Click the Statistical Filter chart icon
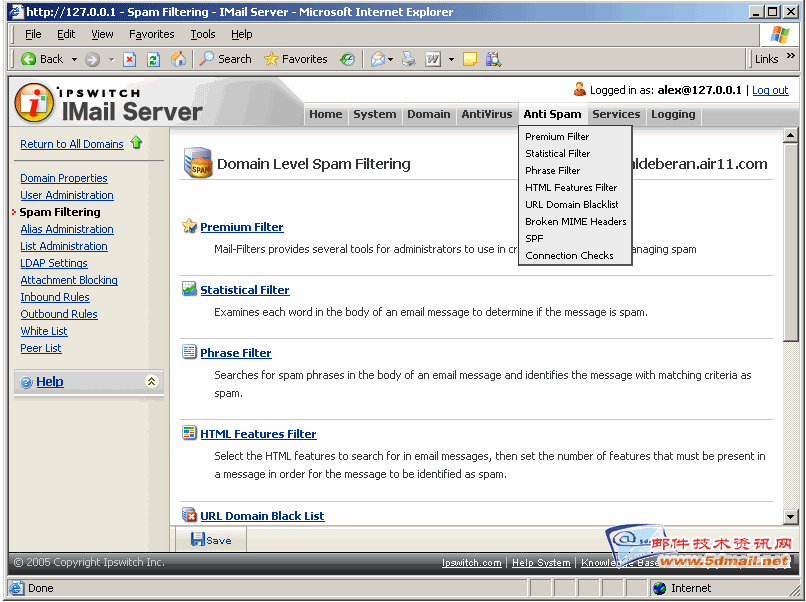This screenshot has width=806, height=602. [189, 289]
